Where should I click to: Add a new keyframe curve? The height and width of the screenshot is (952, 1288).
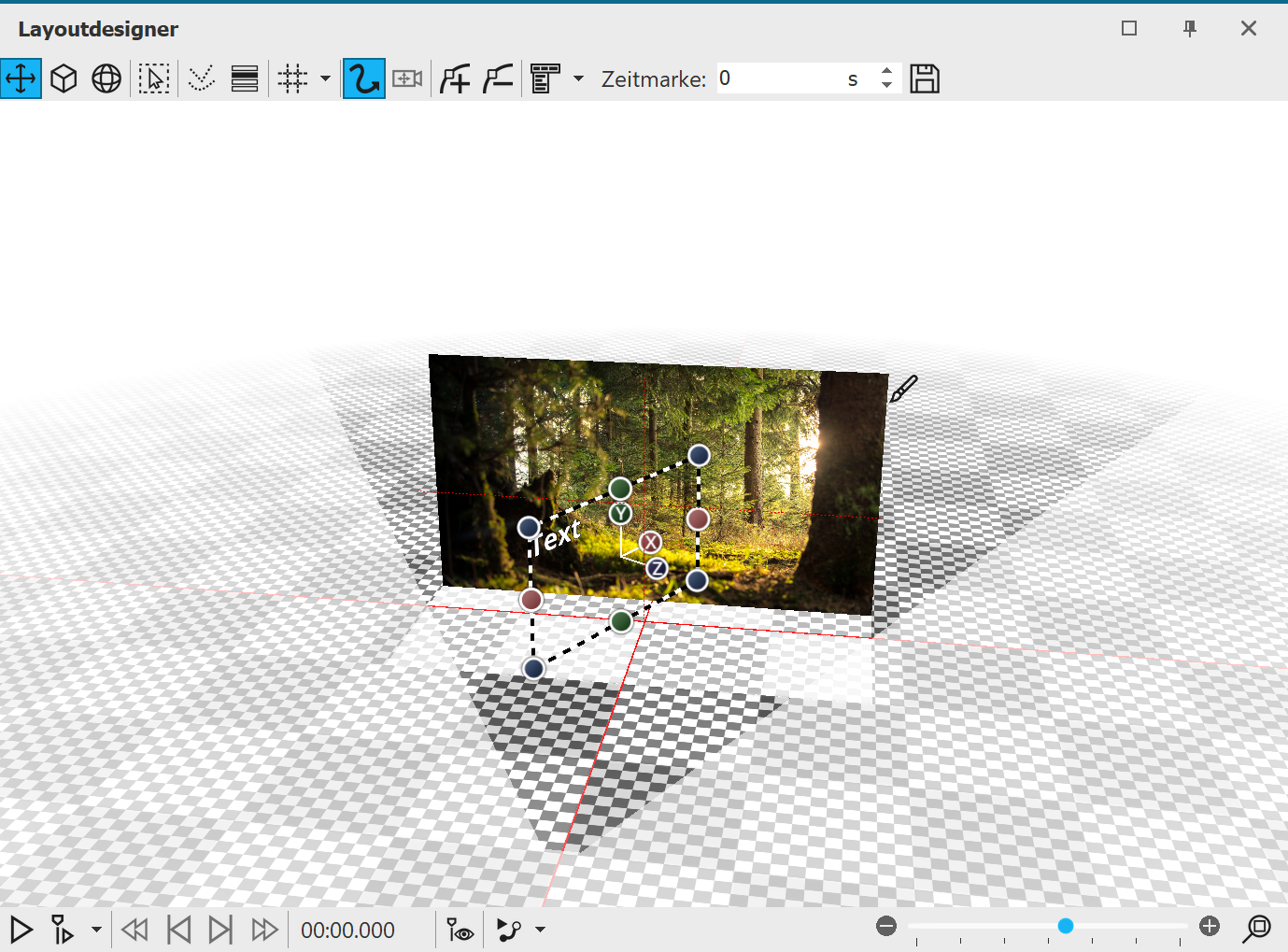point(455,78)
